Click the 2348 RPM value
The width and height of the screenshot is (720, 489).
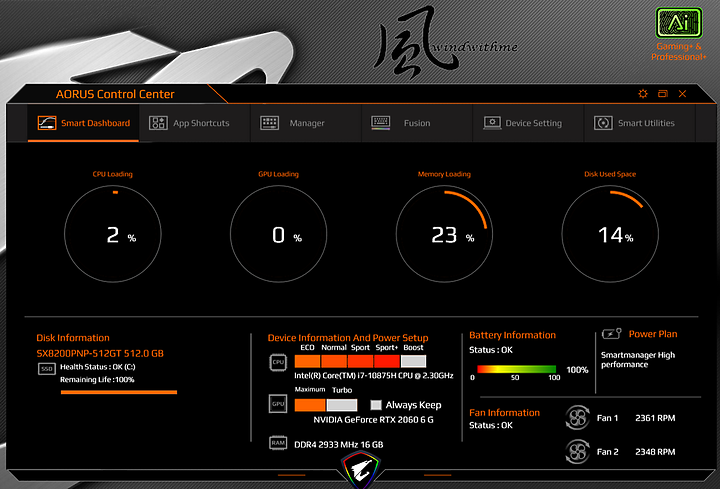pos(655,452)
